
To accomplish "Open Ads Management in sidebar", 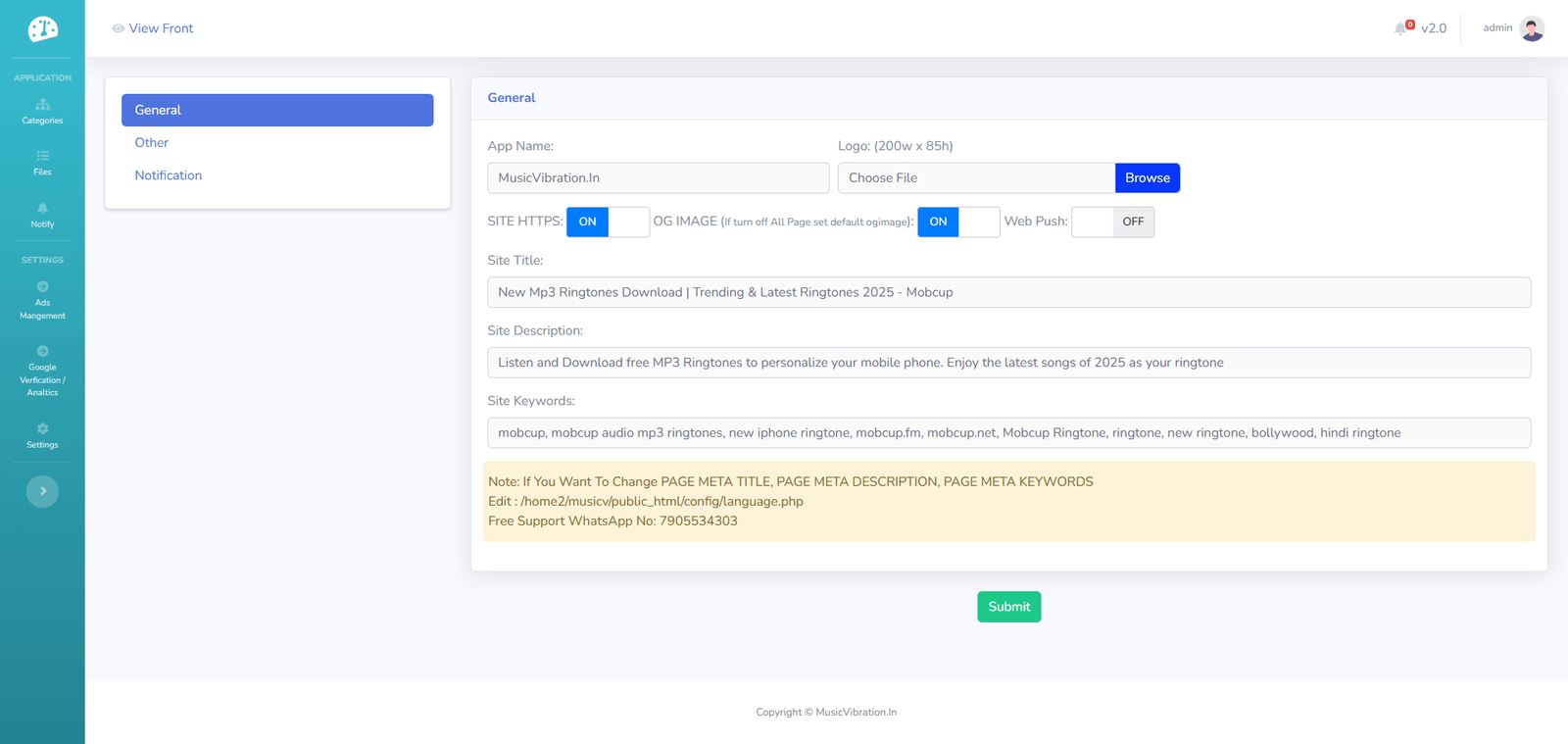I will pos(42,301).
